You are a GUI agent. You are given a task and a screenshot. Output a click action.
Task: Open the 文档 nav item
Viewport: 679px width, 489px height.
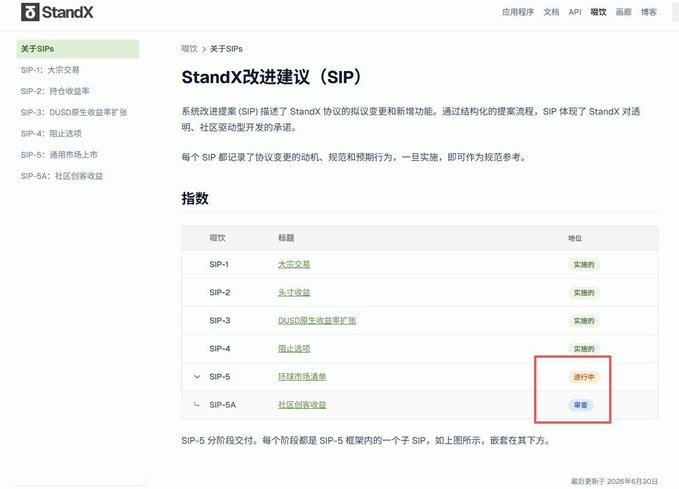point(551,12)
